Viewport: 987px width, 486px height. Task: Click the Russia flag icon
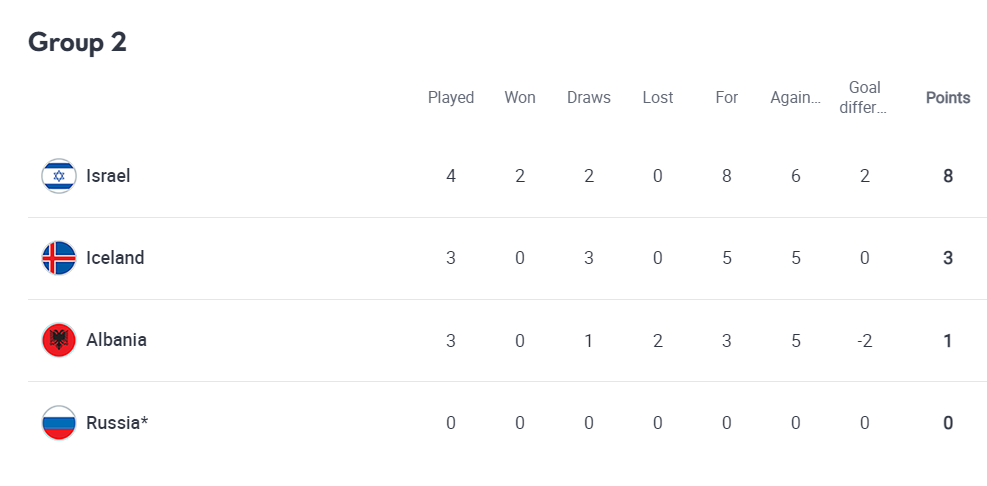(x=59, y=422)
